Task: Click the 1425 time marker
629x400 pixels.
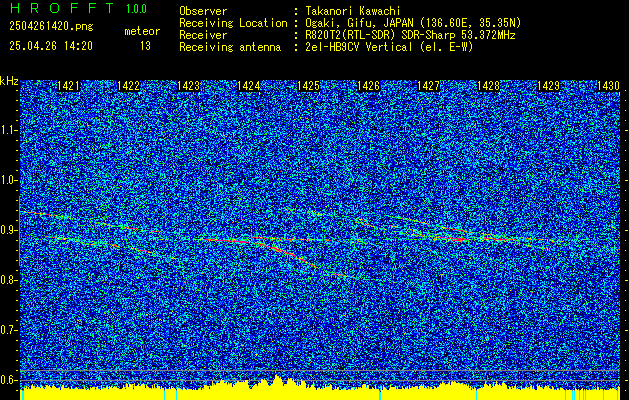Action: click(308, 86)
